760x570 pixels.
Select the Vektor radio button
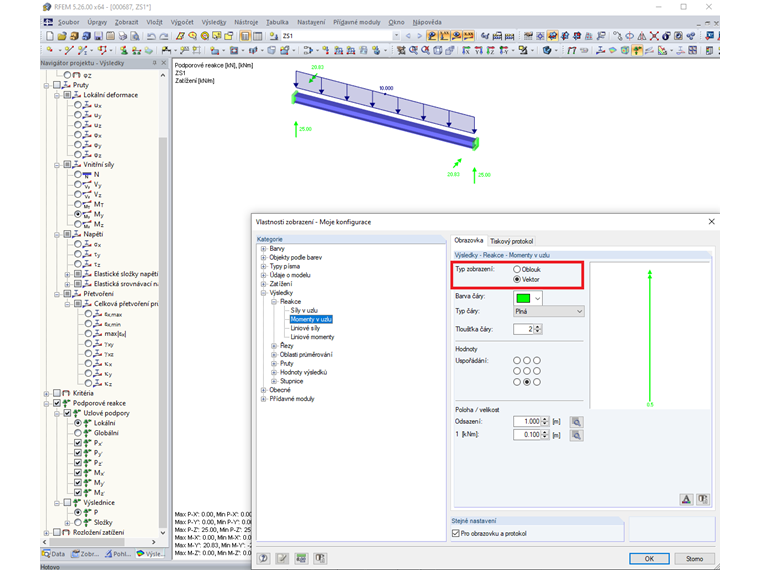click(x=517, y=279)
